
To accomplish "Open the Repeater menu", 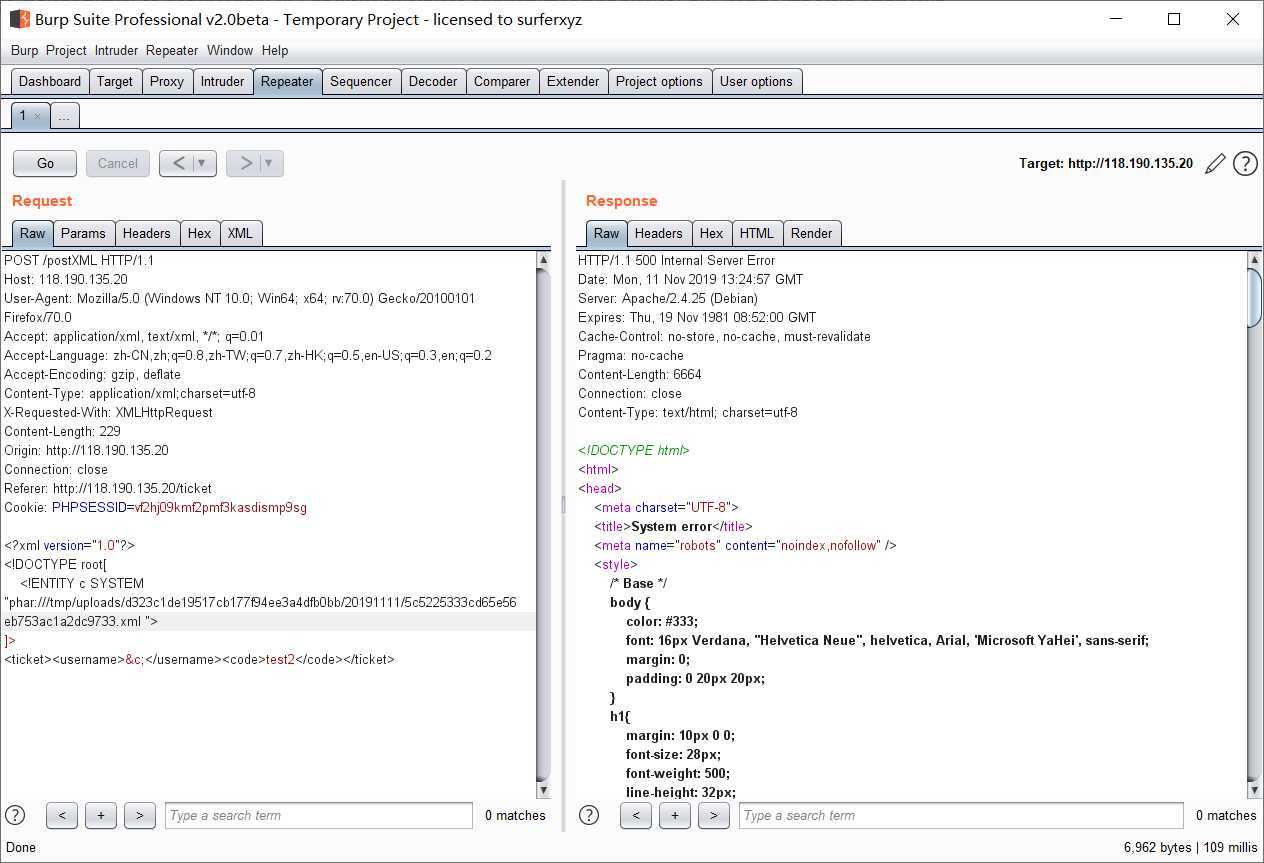I will (172, 50).
